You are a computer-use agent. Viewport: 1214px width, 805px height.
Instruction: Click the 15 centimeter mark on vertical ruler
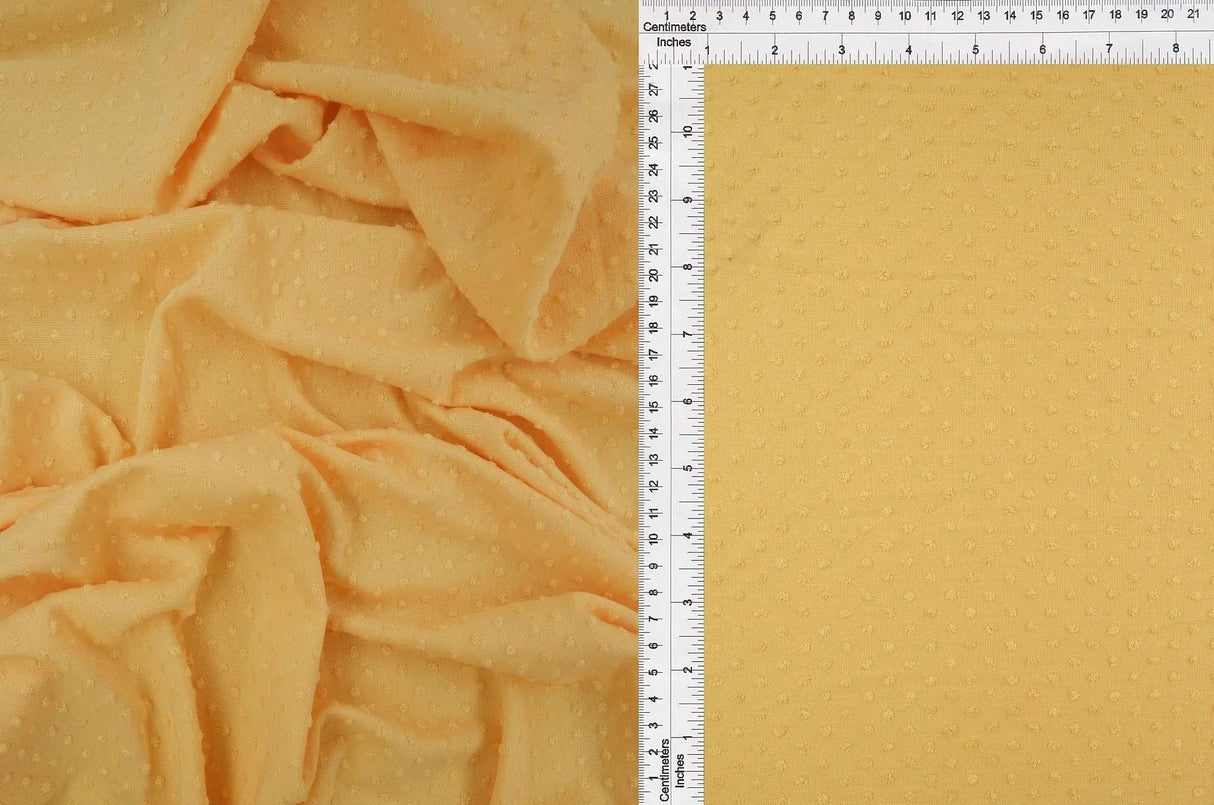(654, 407)
